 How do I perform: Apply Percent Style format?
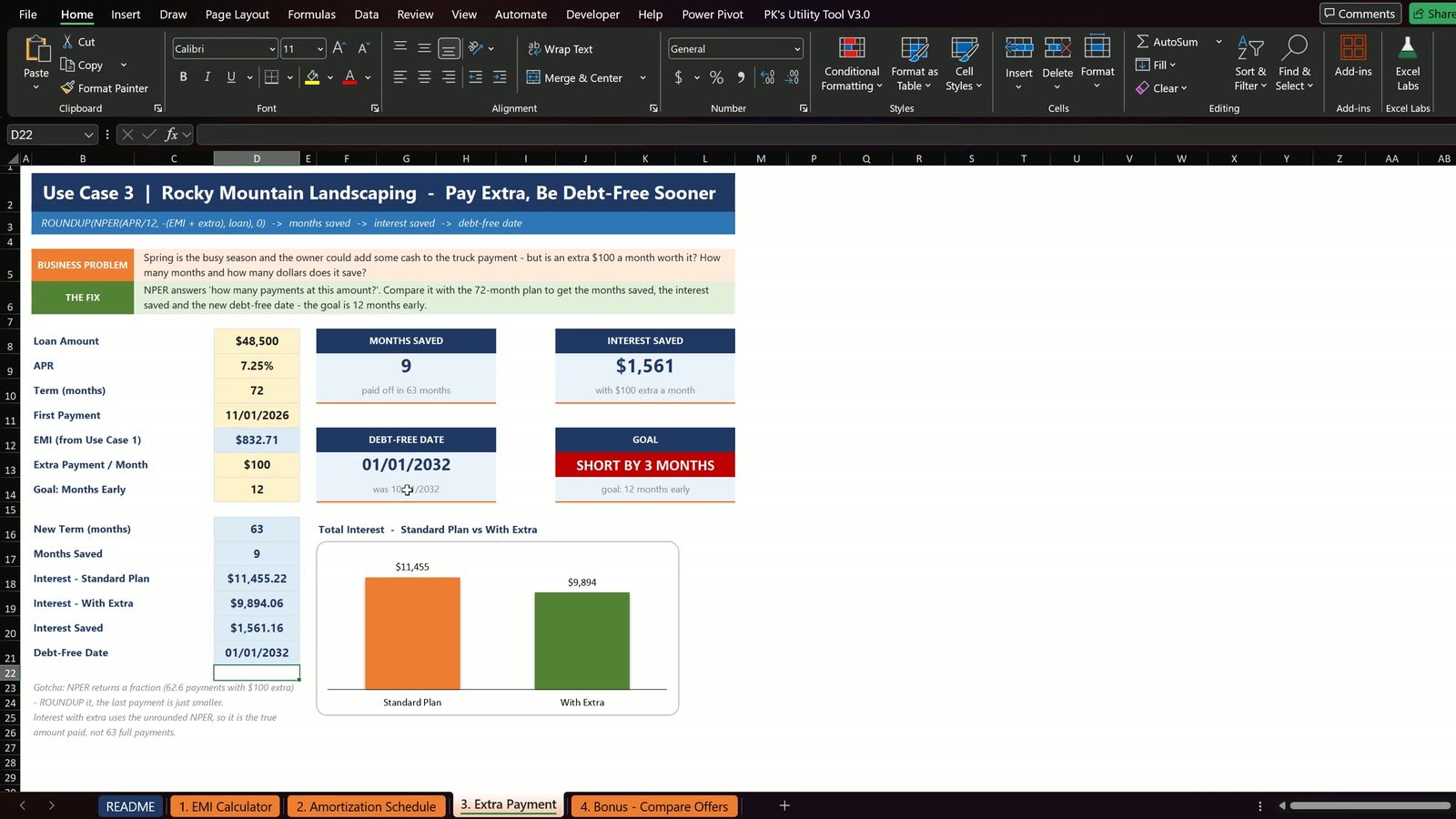pyautogui.click(x=717, y=77)
